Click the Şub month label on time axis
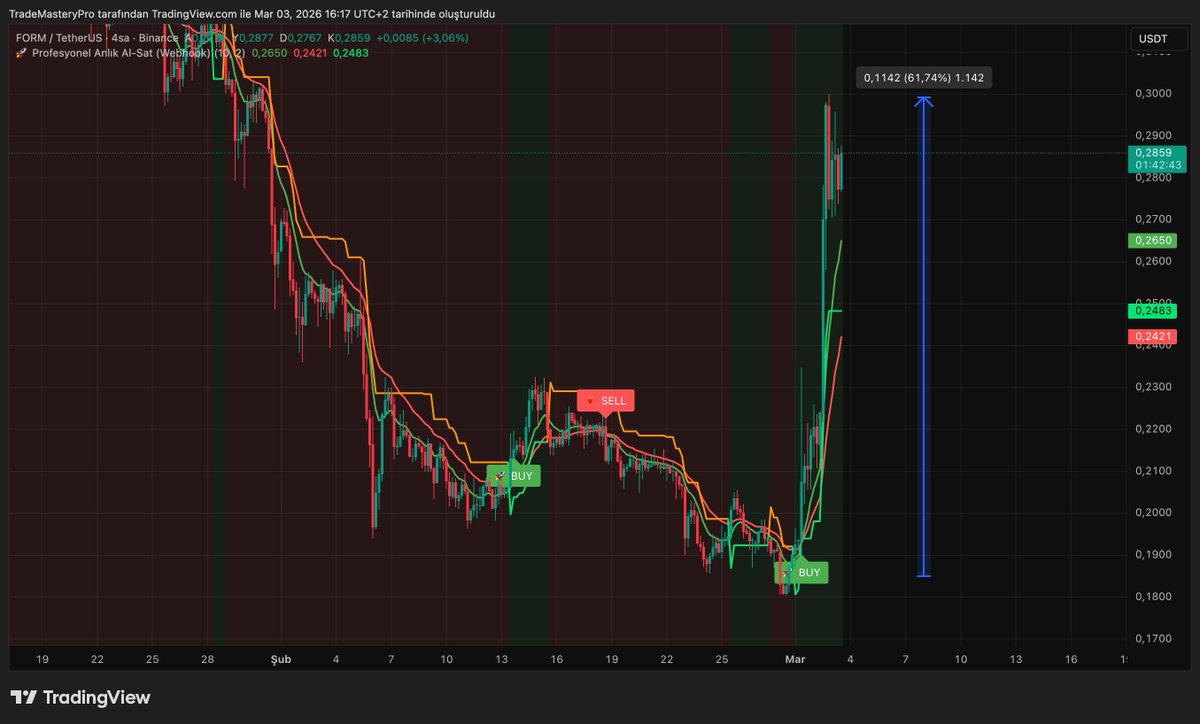Image resolution: width=1200 pixels, height=724 pixels. tap(281, 660)
